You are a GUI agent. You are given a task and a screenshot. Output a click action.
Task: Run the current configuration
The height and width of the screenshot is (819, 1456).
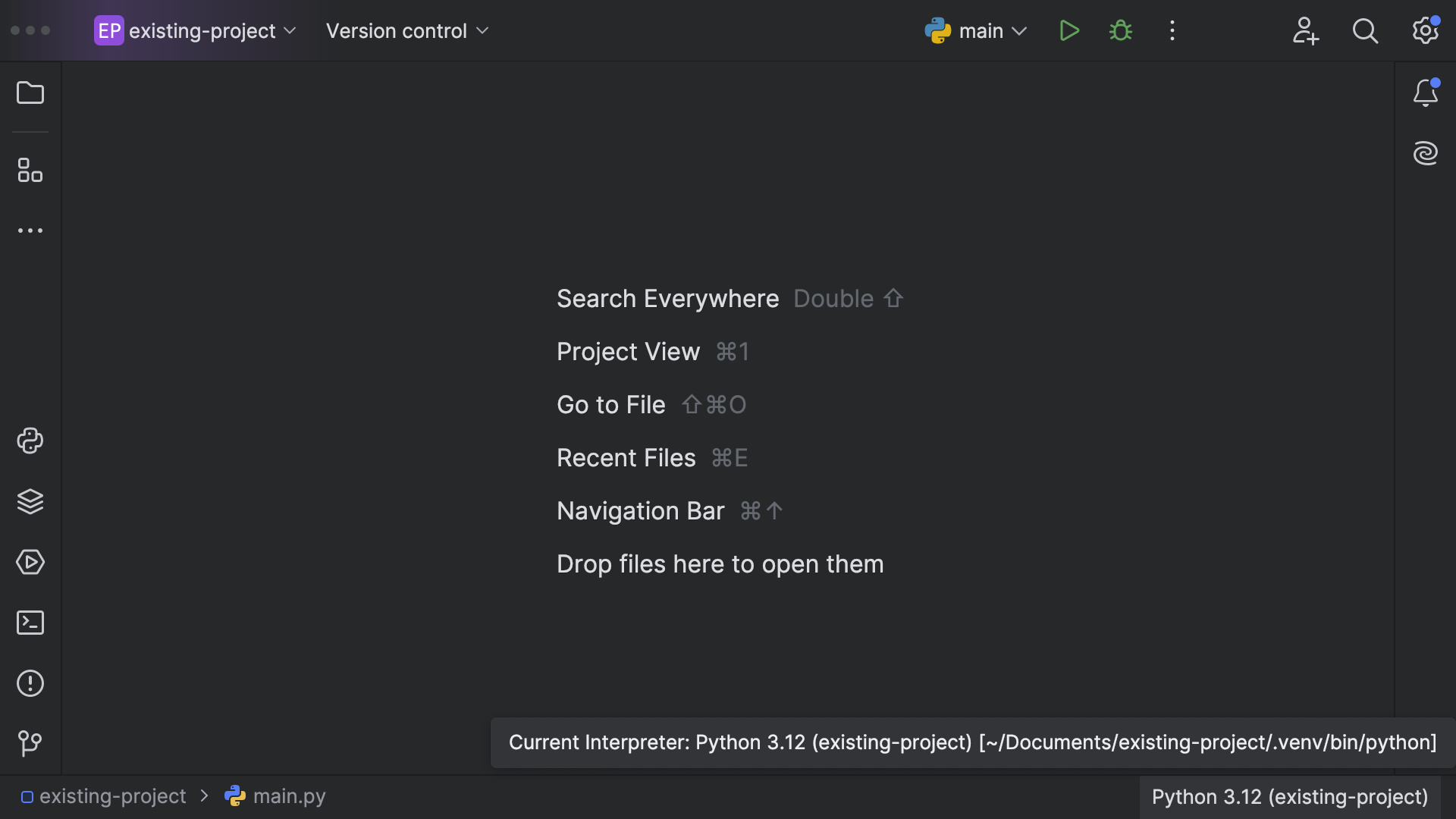(1069, 30)
